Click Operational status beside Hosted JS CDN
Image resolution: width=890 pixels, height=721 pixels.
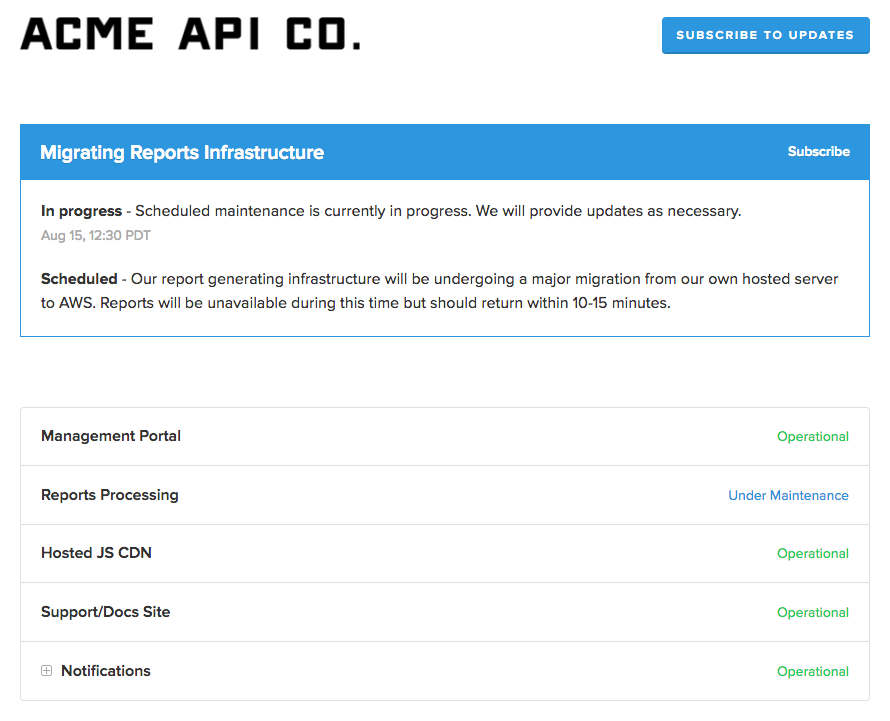click(812, 553)
